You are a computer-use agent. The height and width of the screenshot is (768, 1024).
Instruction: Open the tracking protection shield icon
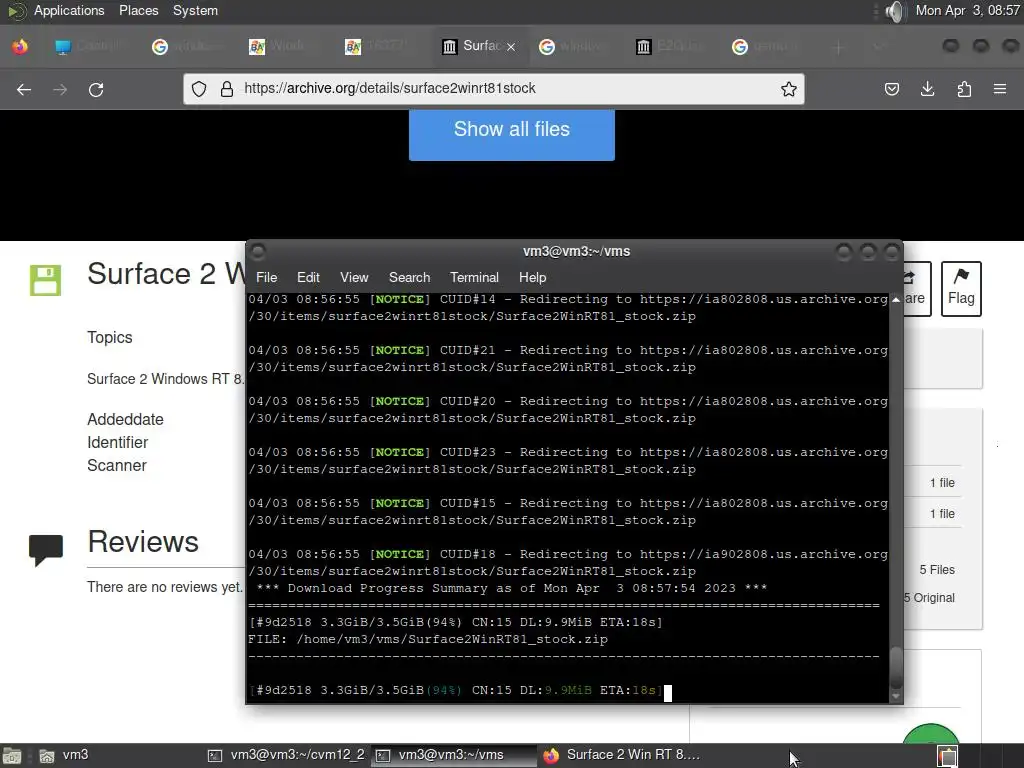pyautogui.click(x=199, y=89)
